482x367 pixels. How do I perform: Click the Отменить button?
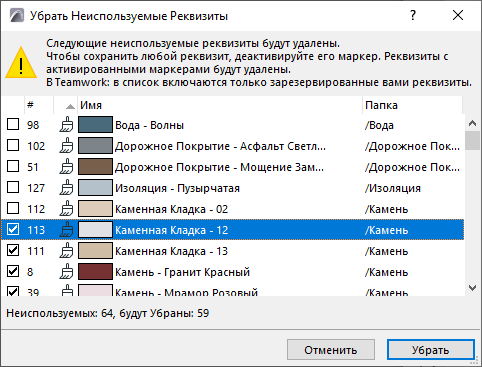pyautogui.click(x=331, y=350)
